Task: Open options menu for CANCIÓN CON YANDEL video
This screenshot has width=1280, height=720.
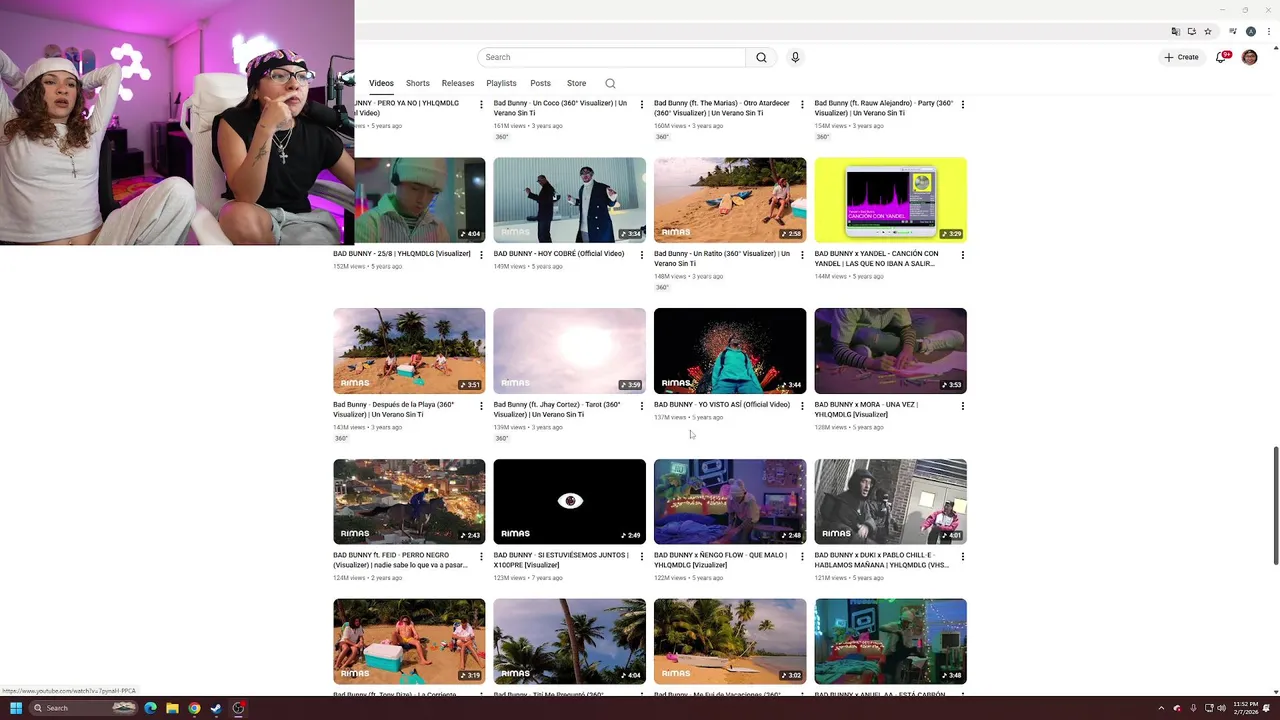Action: [963, 255]
